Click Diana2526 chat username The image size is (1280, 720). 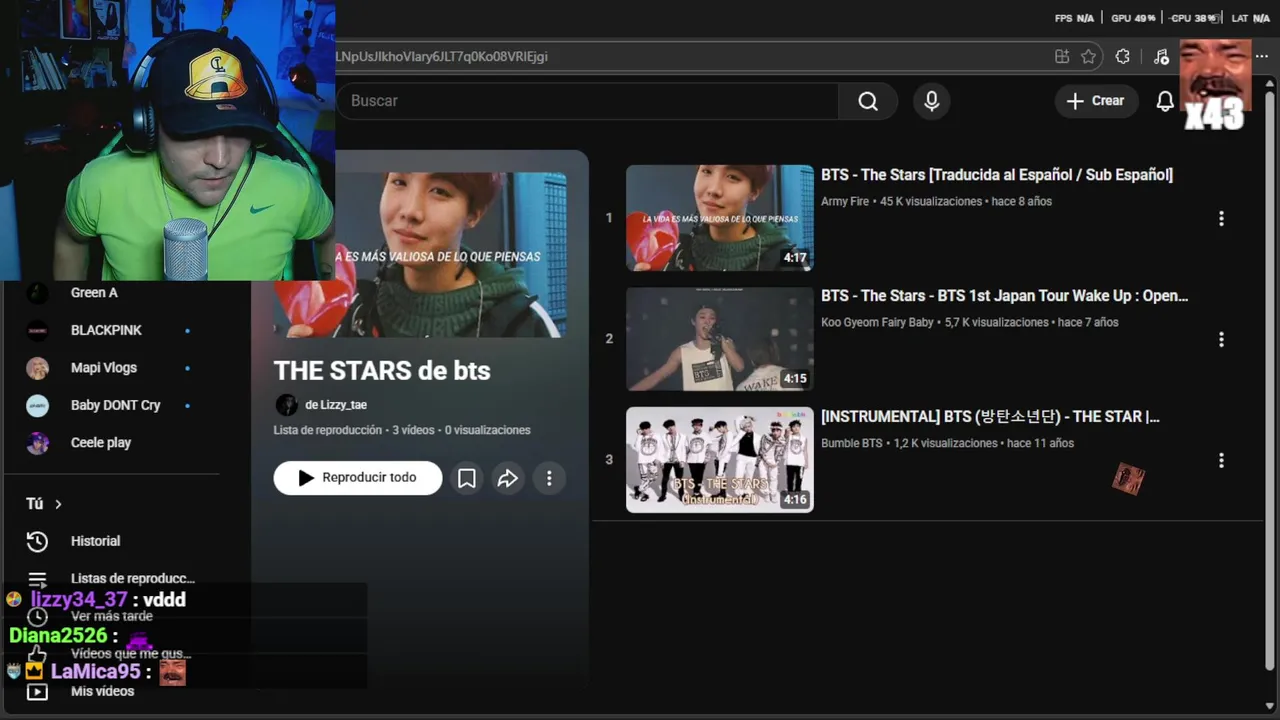pyautogui.click(x=58, y=636)
